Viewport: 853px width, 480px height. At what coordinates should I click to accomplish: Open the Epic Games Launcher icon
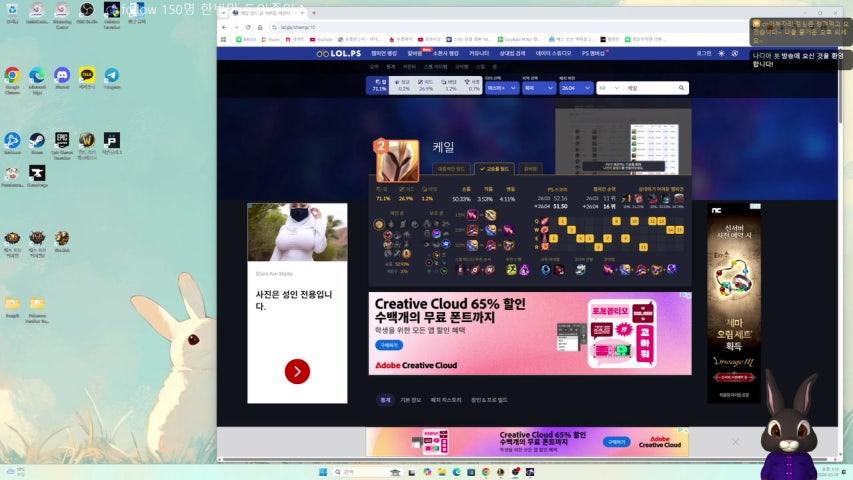(62, 141)
